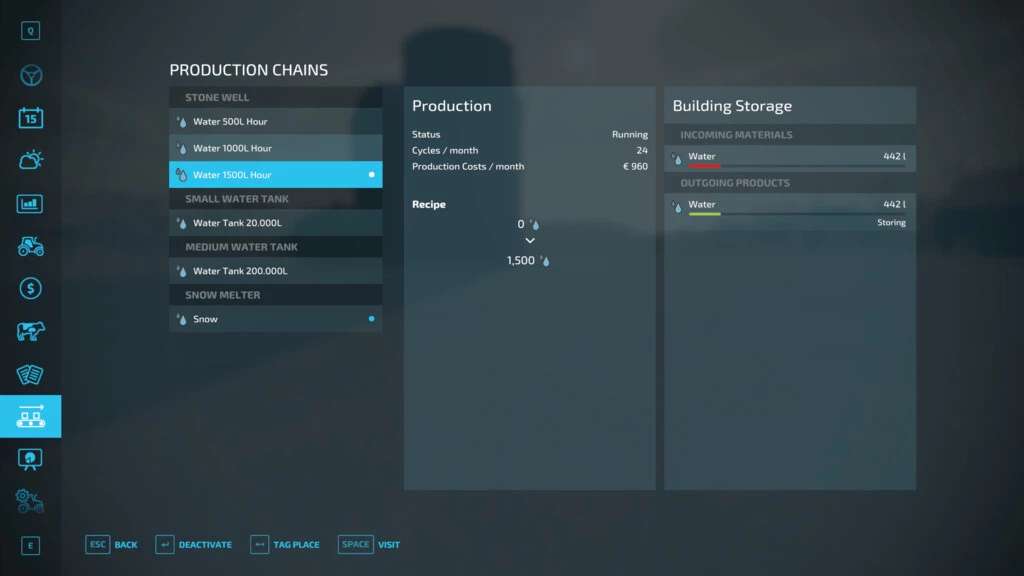
Task: Open the vehicles overview tractor icon
Action: point(30,246)
